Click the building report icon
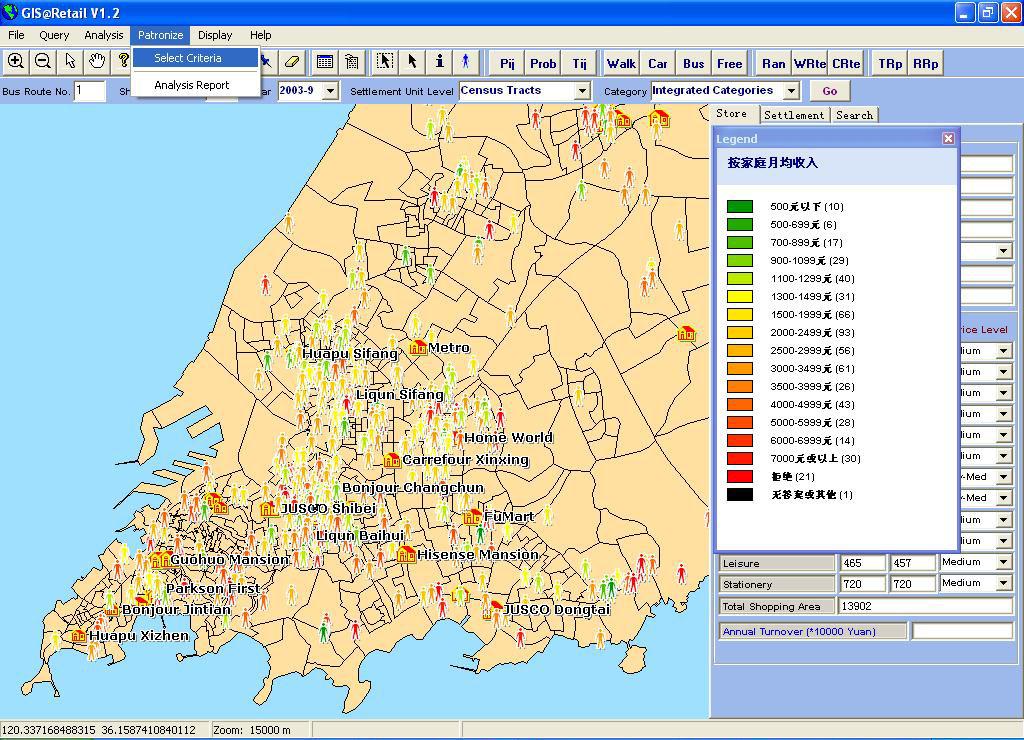The height and width of the screenshot is (740, 1024). (351, 62)
